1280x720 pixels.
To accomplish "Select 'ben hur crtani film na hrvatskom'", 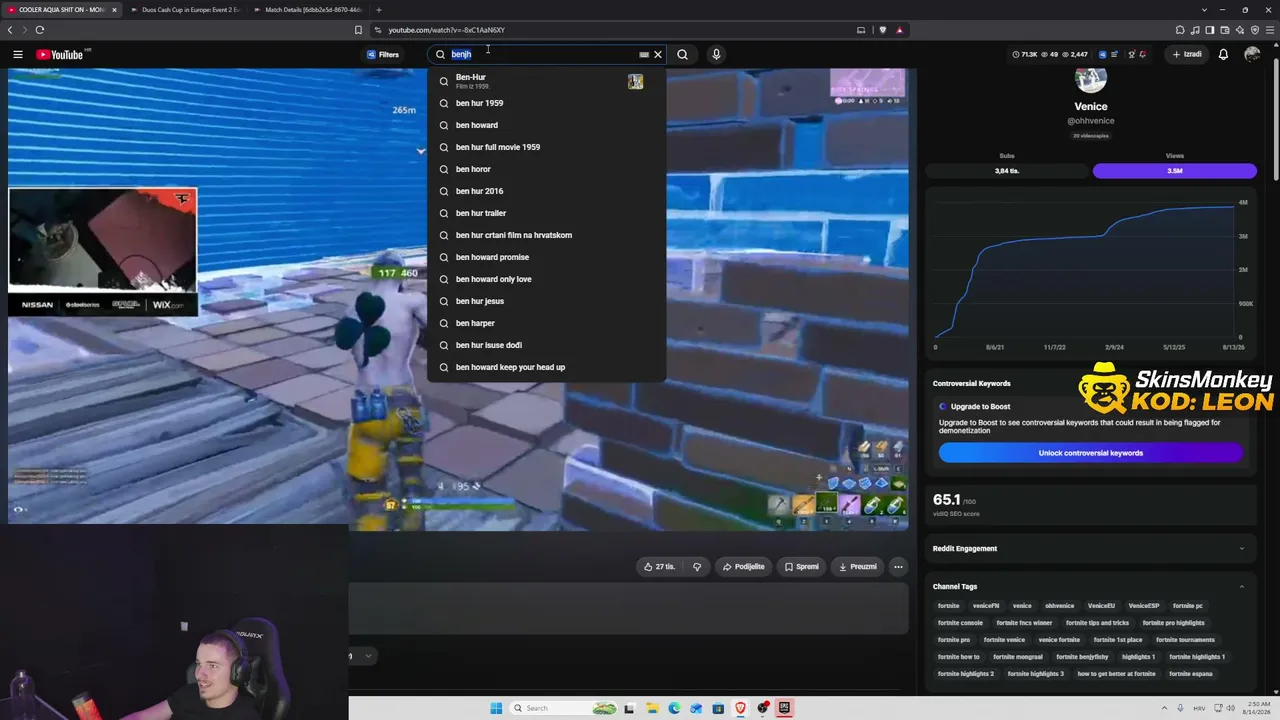I will [546, 235].
